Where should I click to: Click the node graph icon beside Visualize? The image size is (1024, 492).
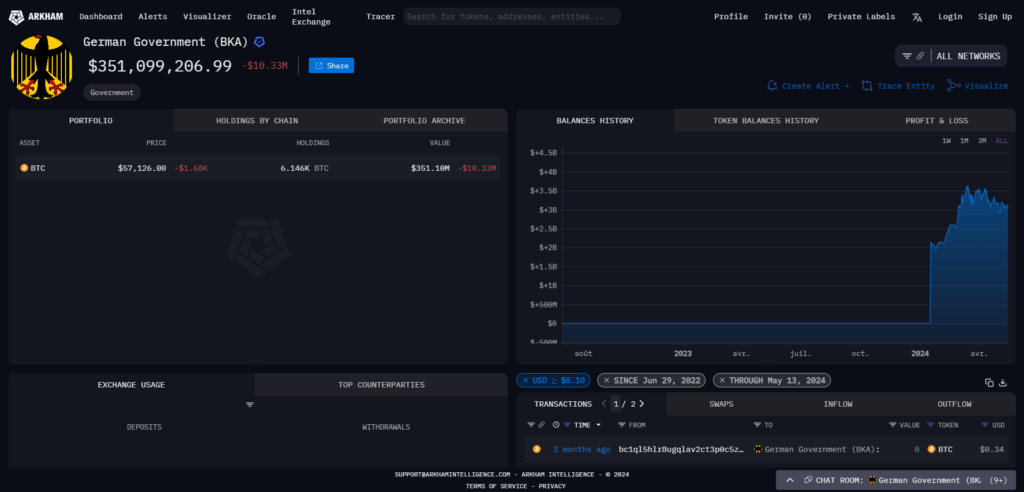coord(953,86)
